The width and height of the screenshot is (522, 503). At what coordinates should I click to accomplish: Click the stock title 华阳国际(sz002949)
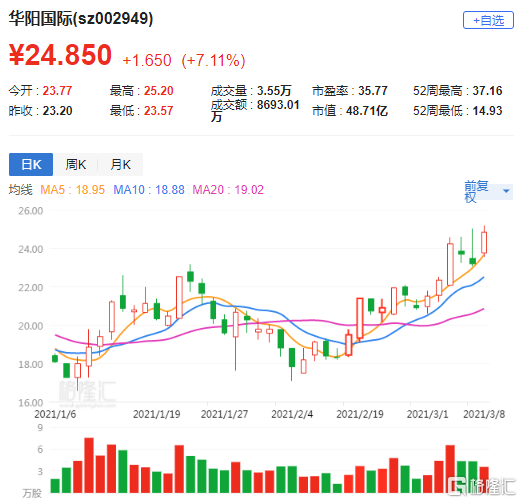click(x=81, y=18)
